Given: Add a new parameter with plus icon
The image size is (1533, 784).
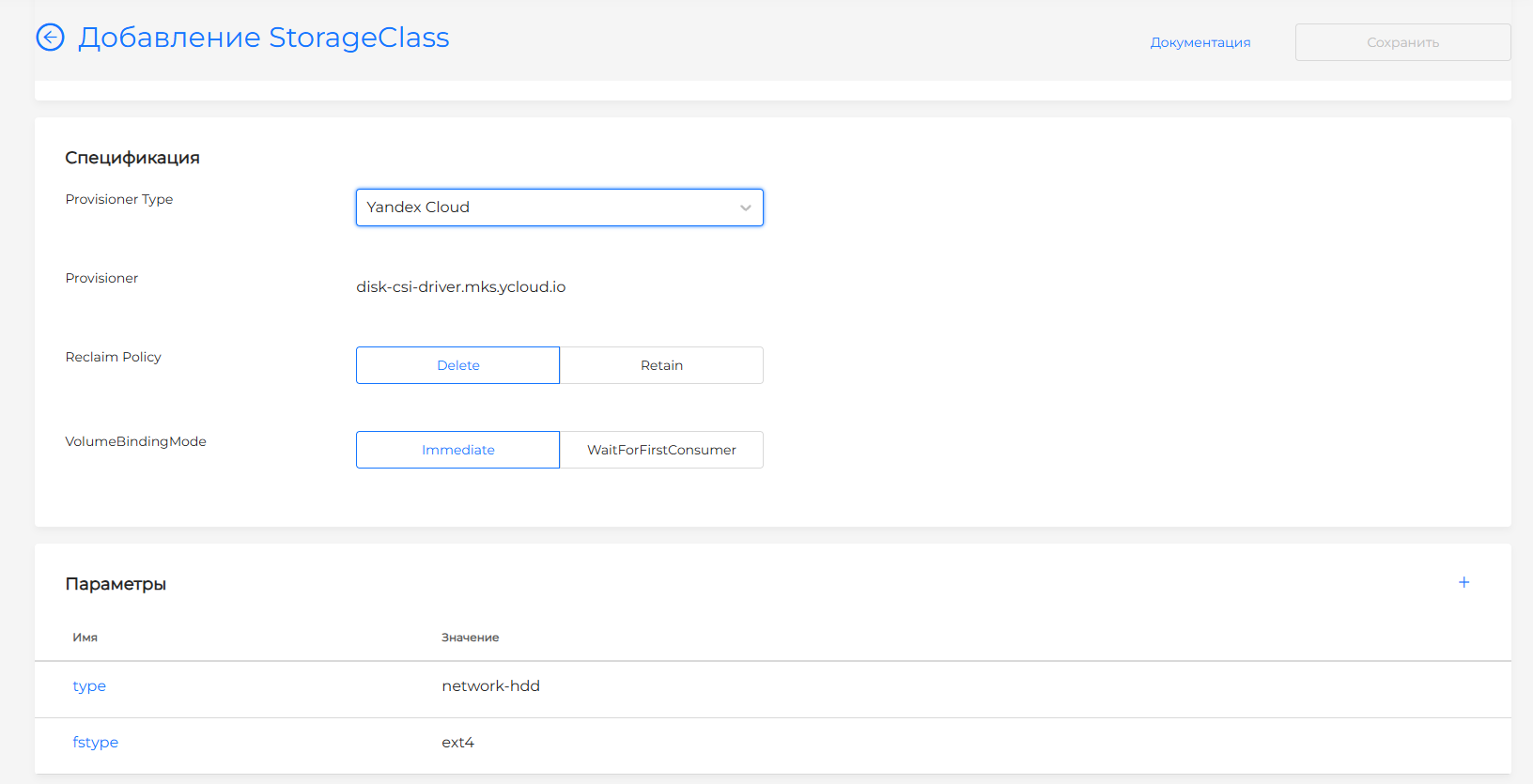Looking at the screenshot, I should (x=1463, y=582).
